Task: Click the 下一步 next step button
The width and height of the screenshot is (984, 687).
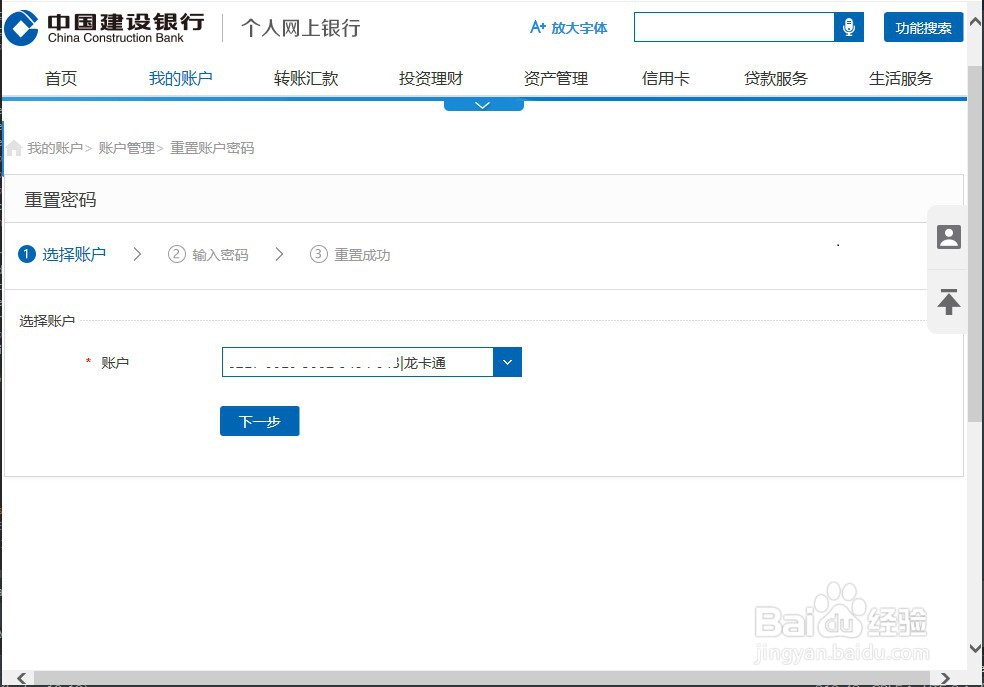Action: pos(259,420)
